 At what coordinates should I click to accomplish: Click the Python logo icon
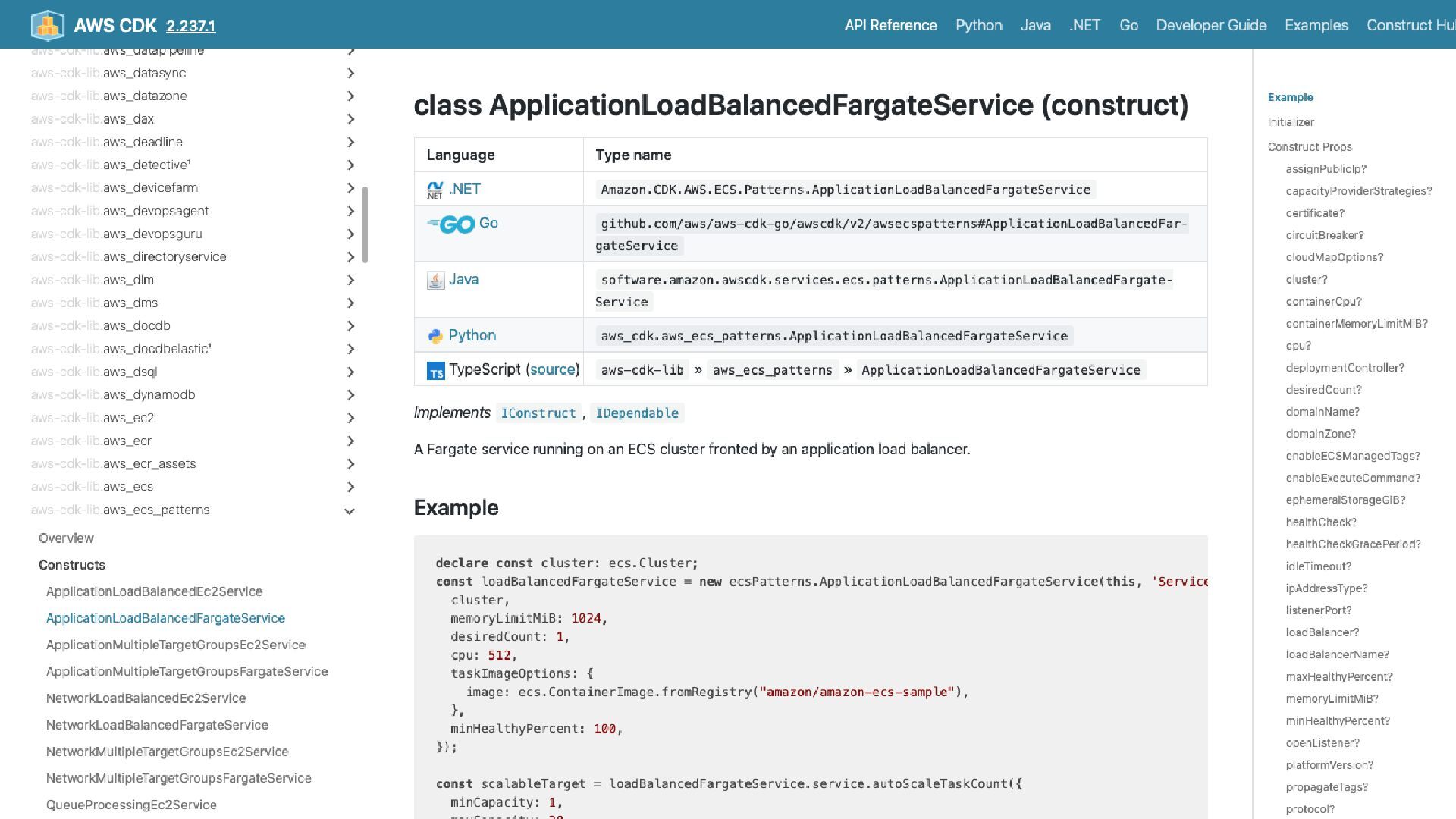[x=435, y=336]
